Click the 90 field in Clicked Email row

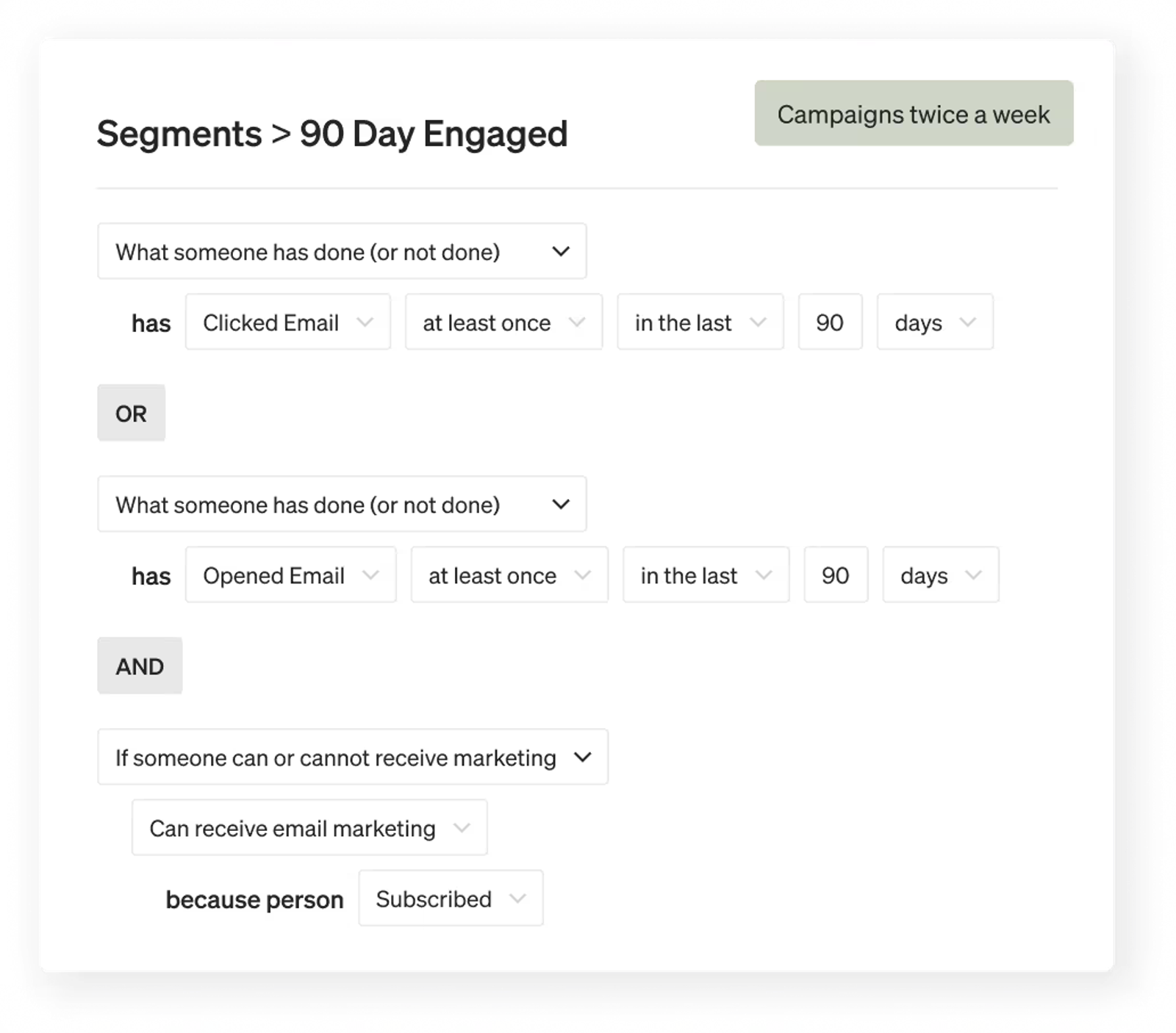click(x=830, y=322)
